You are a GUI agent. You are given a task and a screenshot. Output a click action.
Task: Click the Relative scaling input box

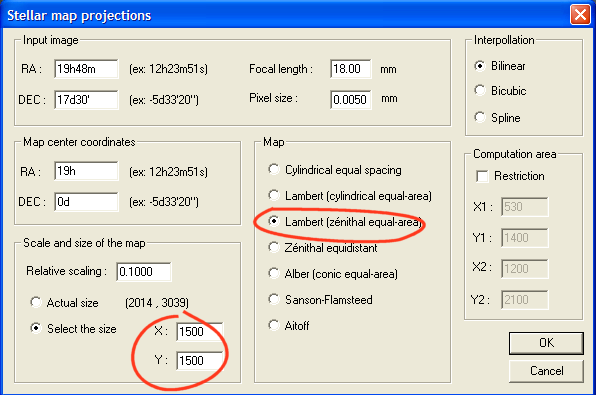pyautogui.click(x=144, y=272)
